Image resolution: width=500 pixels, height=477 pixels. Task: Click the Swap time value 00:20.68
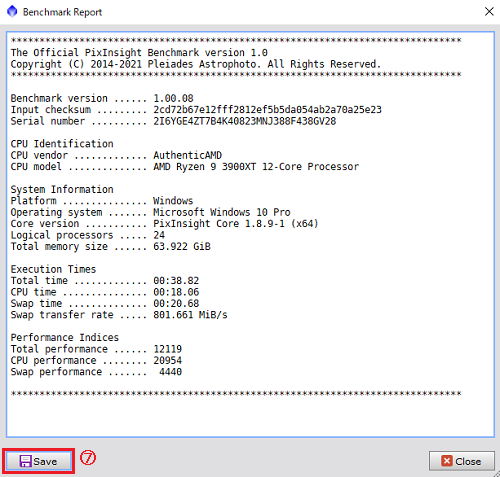[176, 303]
